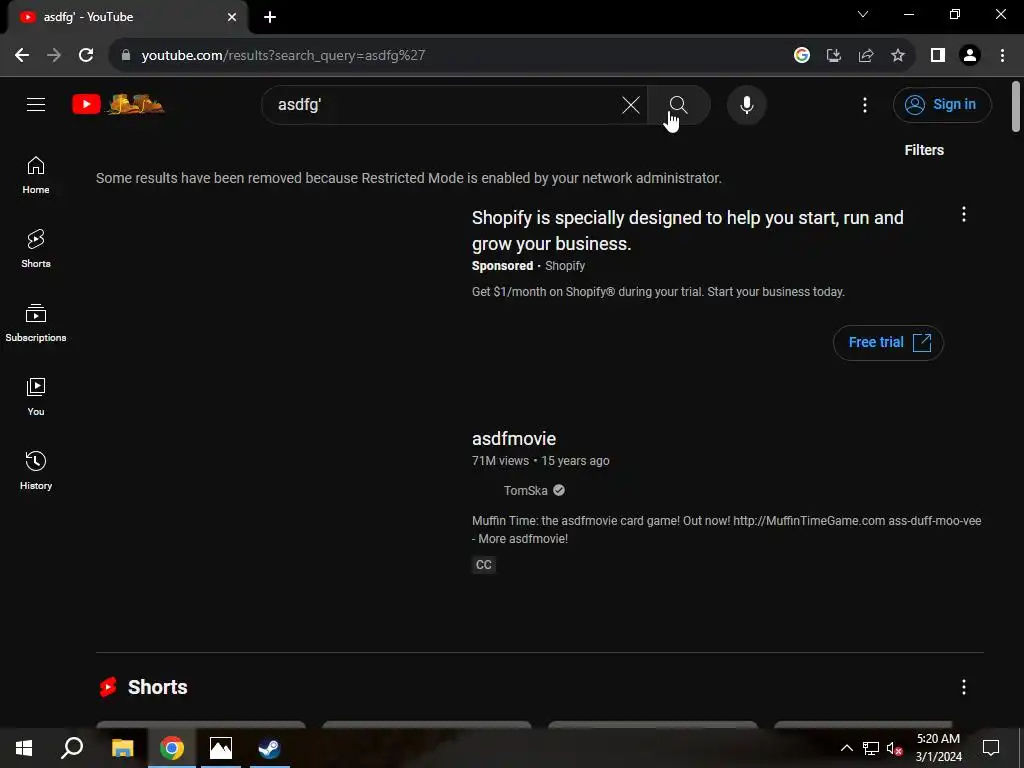1024x768 pixels.
Task: Share this page from the toolbar
Action: 866,56
